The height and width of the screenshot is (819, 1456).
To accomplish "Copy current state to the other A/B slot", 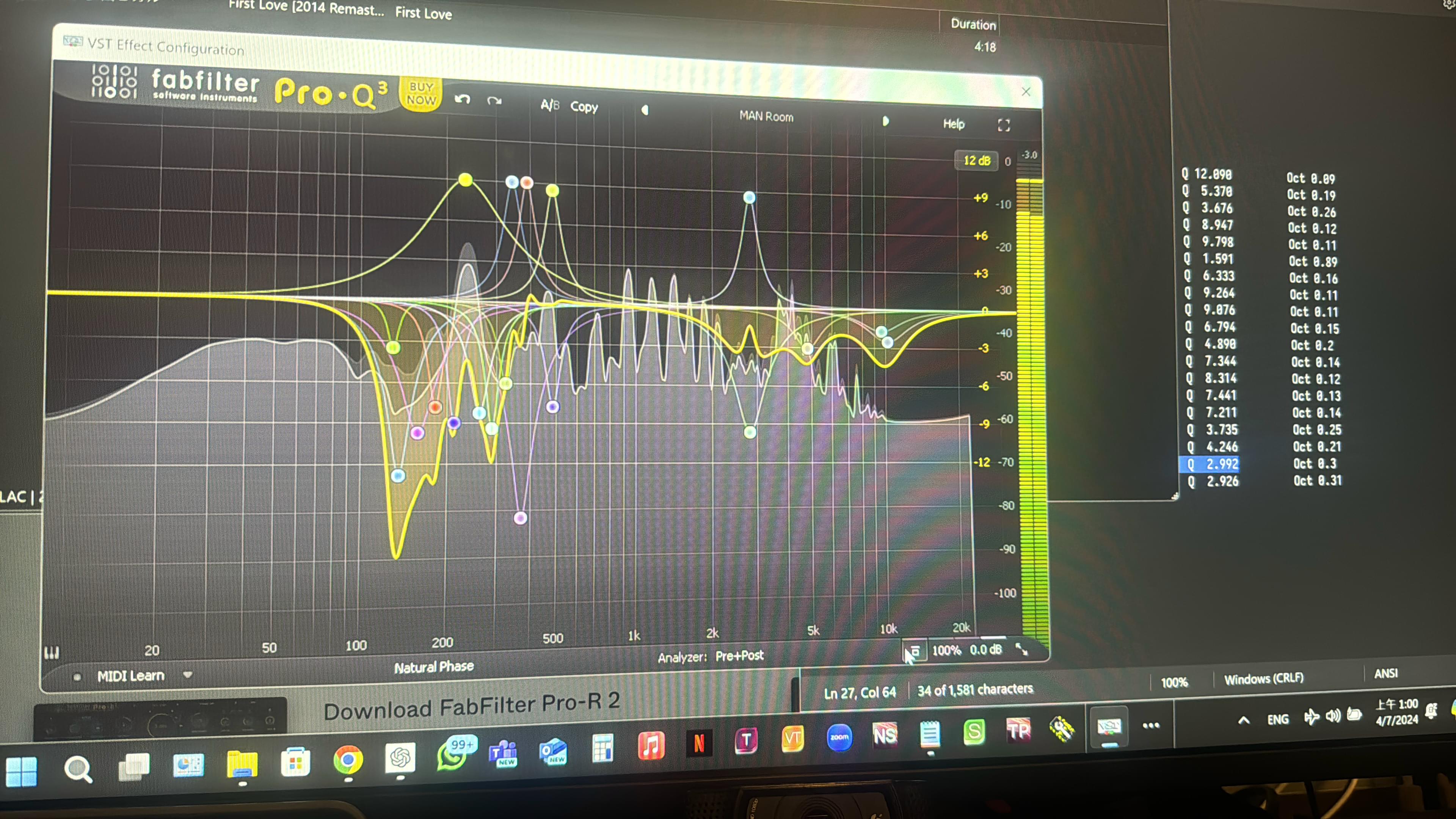I will pos(584,107).
